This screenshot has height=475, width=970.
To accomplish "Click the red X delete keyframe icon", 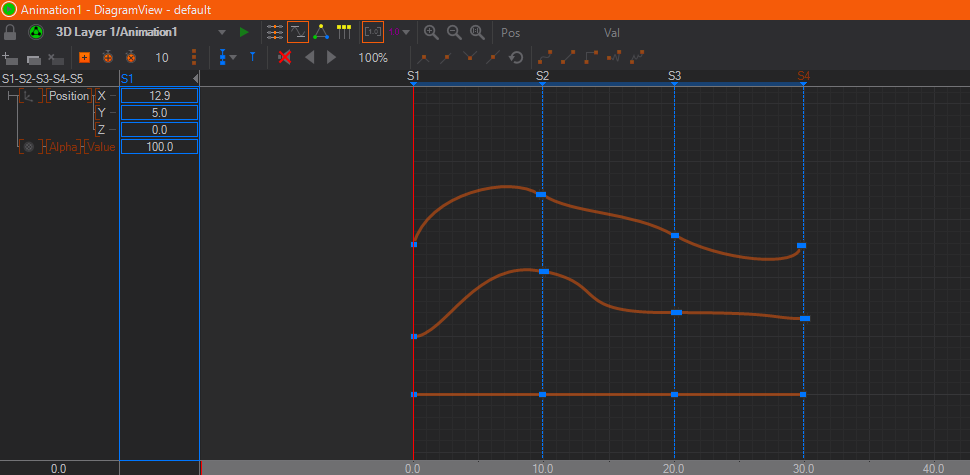I will click(284, 58).
